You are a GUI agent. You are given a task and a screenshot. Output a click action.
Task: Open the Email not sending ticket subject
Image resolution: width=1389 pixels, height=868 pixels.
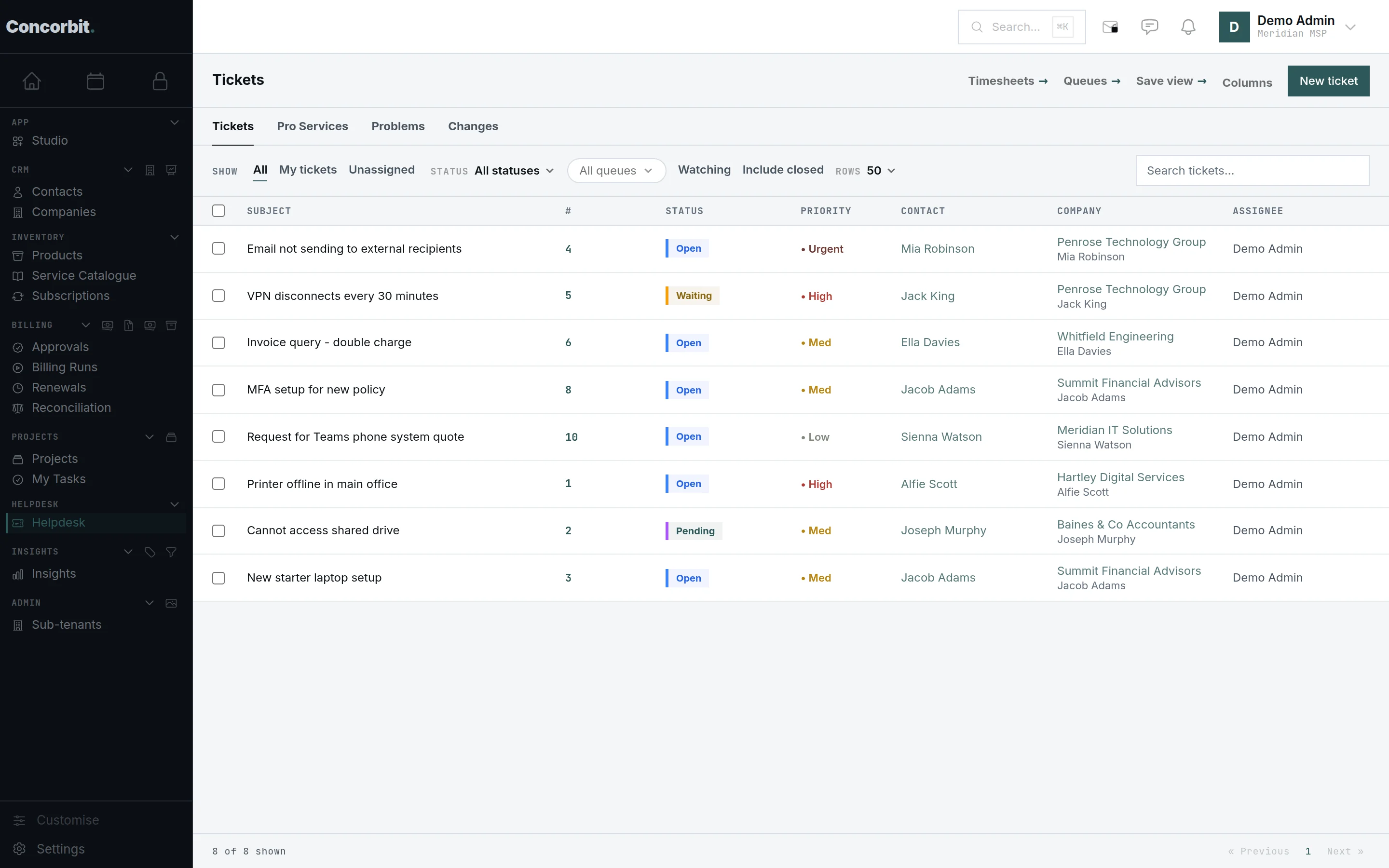354,248
